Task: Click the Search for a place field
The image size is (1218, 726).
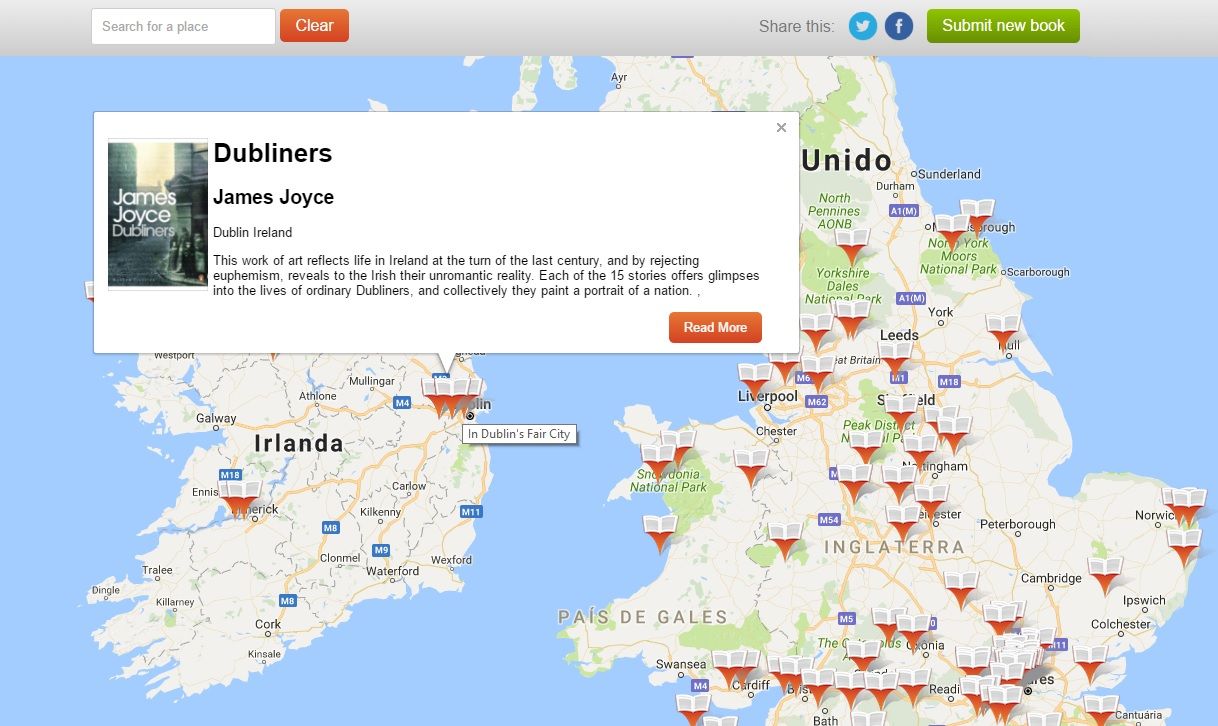Action: click(x=183, y=26)
